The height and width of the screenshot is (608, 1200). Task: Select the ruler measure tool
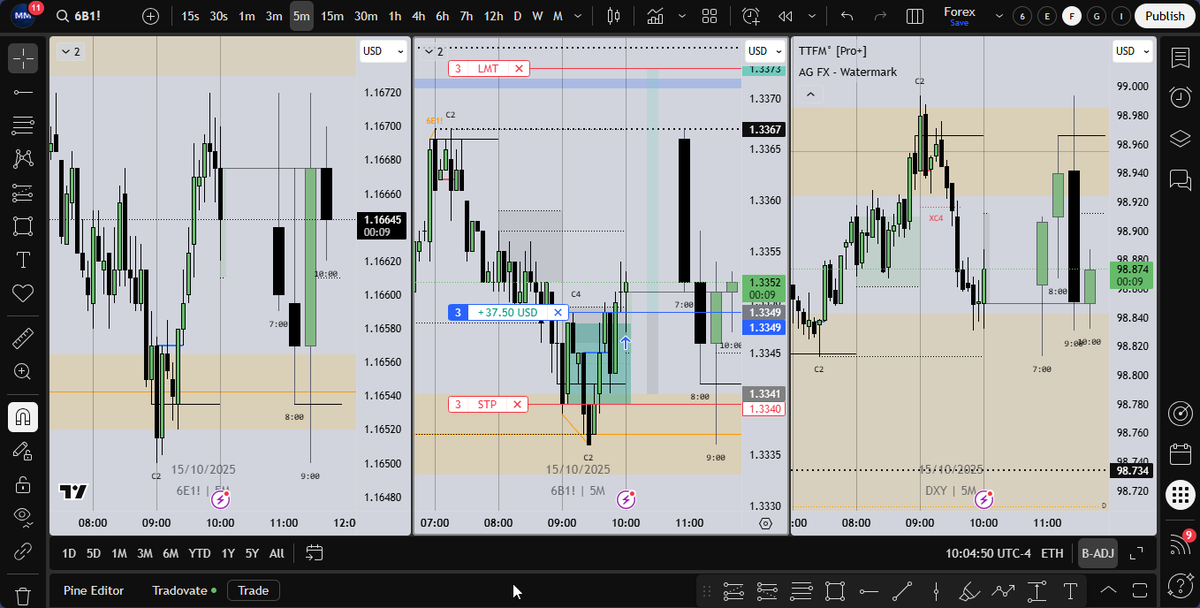[x=23, y=338]
